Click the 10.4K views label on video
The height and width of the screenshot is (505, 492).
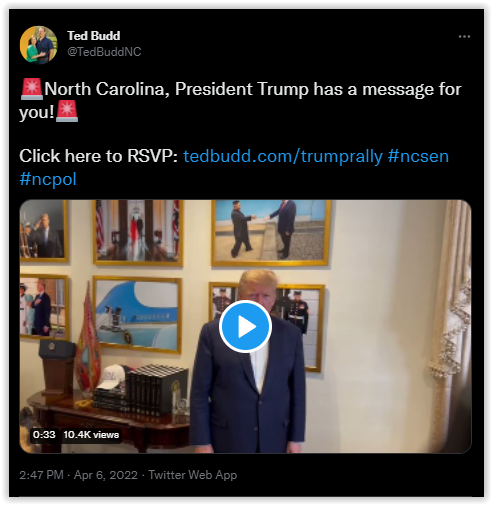[91, 435]
